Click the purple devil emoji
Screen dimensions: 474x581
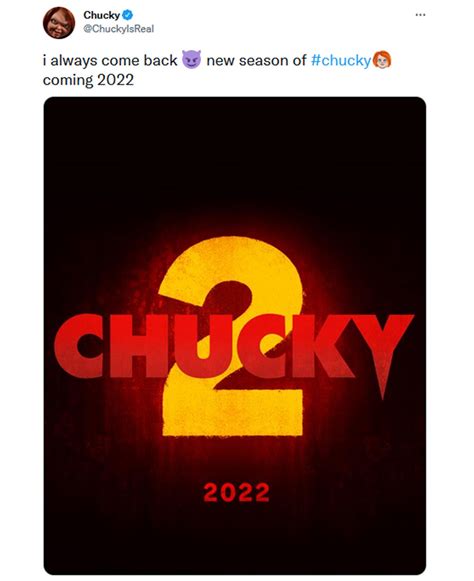191,60
